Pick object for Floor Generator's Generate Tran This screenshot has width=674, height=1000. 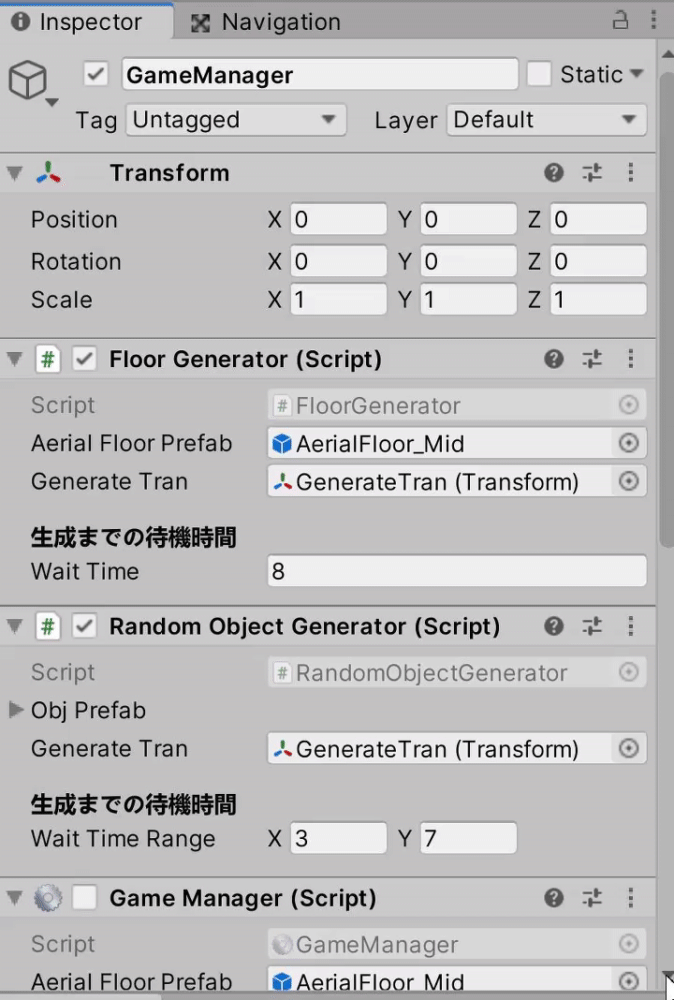click(629, 482)
